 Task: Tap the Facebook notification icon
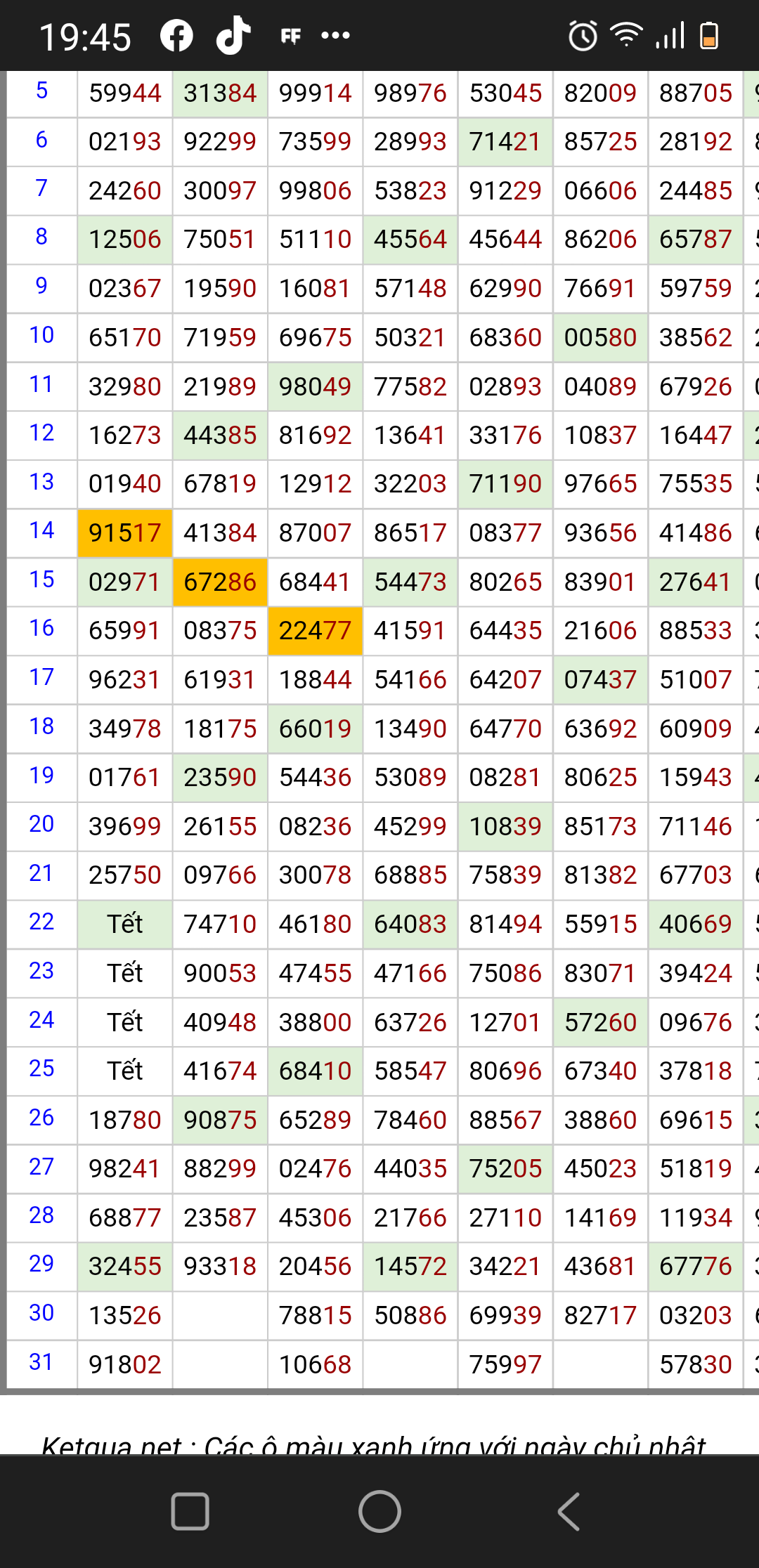coord(176,36)
